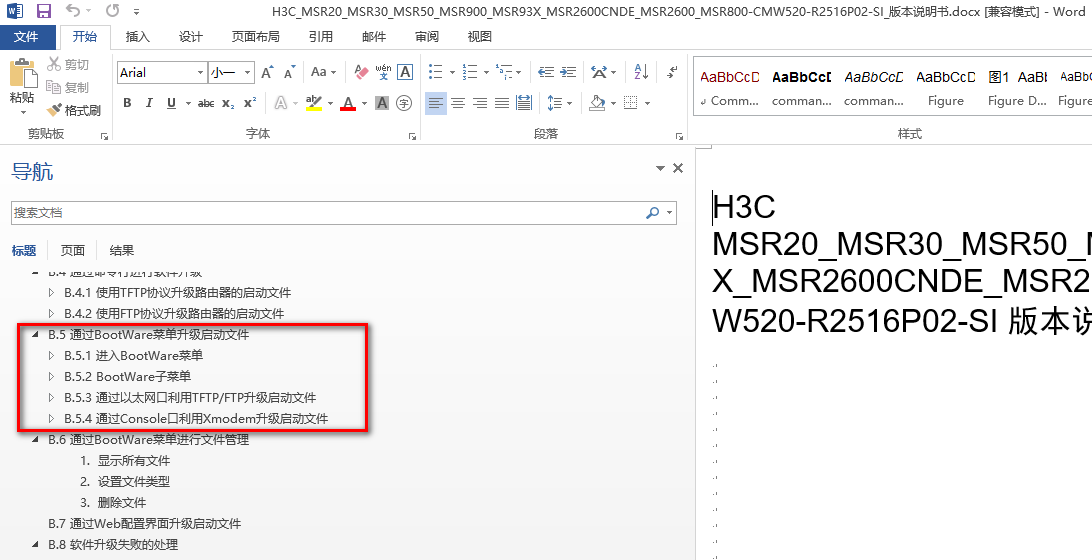Toggle subscript formatting
Image resolution: width=1092 pixels, height=560 pixels.
click(228, 103)
